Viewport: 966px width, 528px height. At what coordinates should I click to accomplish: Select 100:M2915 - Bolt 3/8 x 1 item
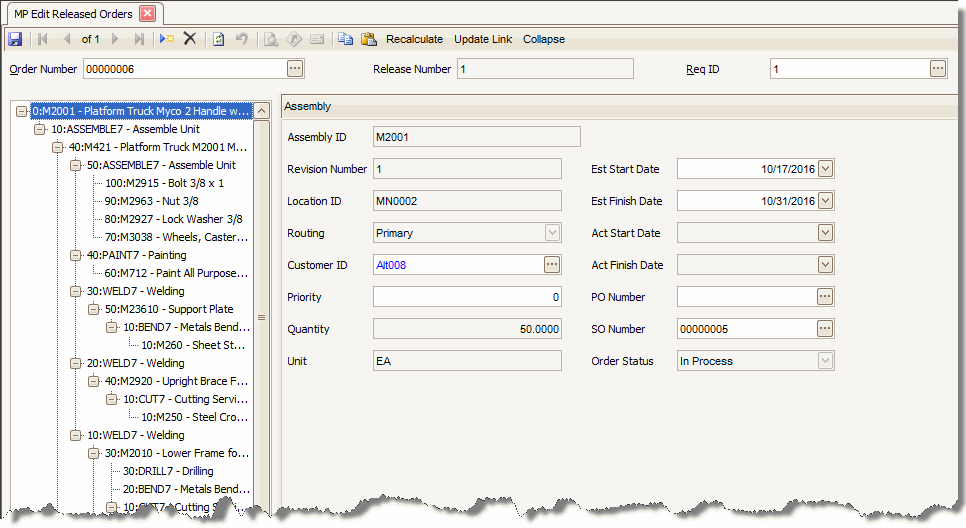pyautogui.click(x=164, y=183)
